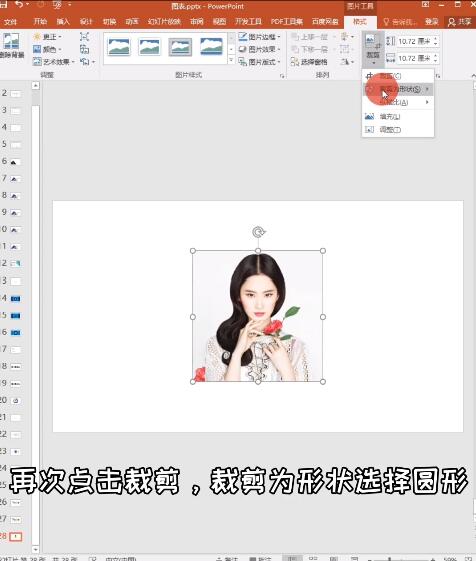This screenshot has width=476, height=561.
Task: Choose Crop to Shape (裁剪为形状(S)) menu item
Action: point(398,89)
